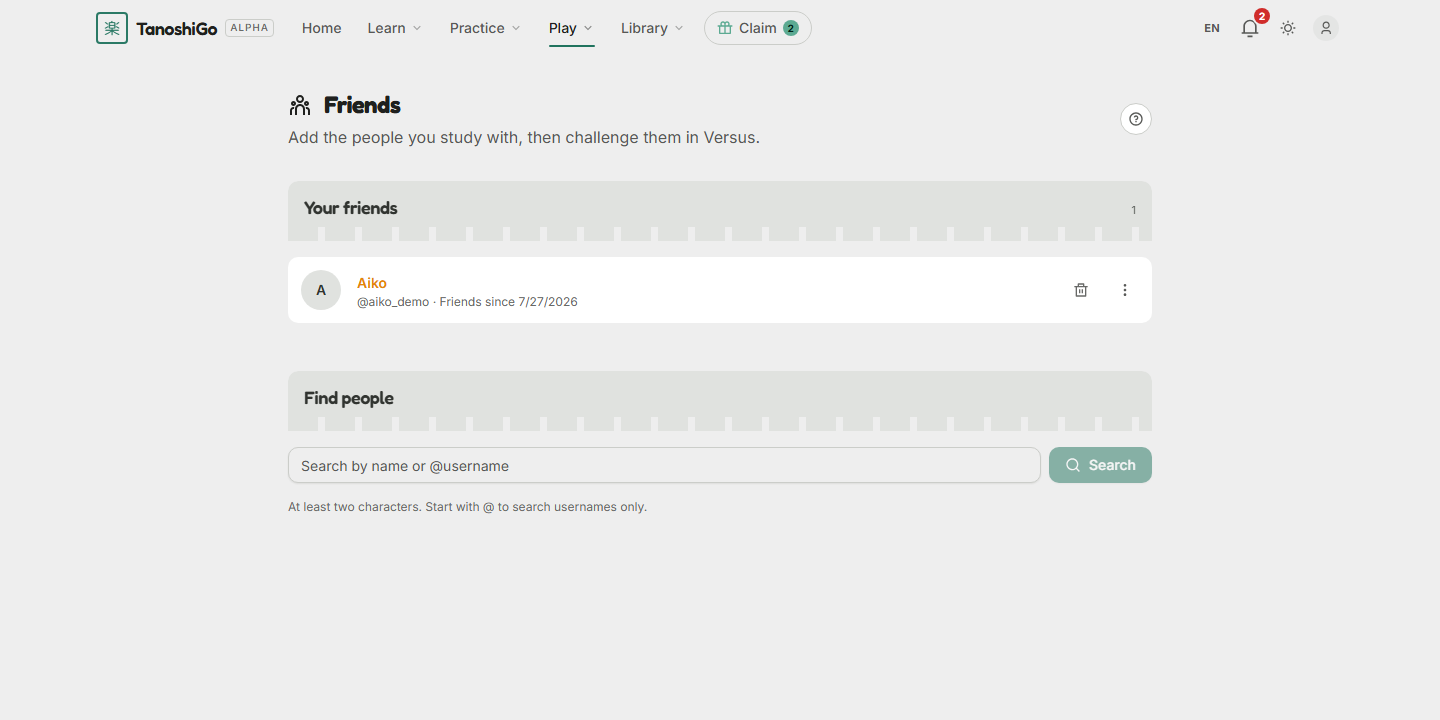Click Aiko's avatar circle
The height and width of the screenshot is (720, 1440).
click(x=321, y=290)
